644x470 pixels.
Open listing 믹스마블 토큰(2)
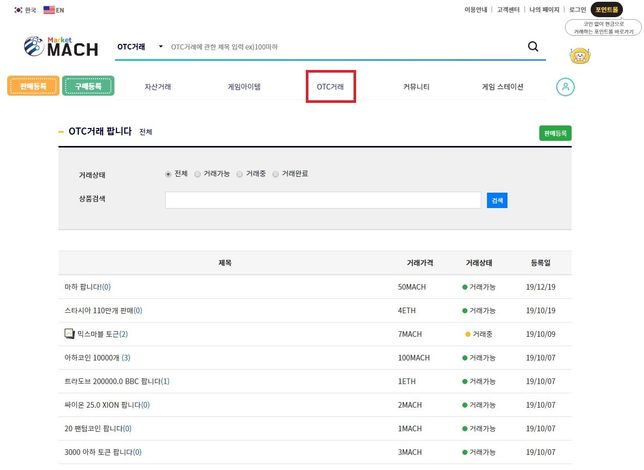103,334
